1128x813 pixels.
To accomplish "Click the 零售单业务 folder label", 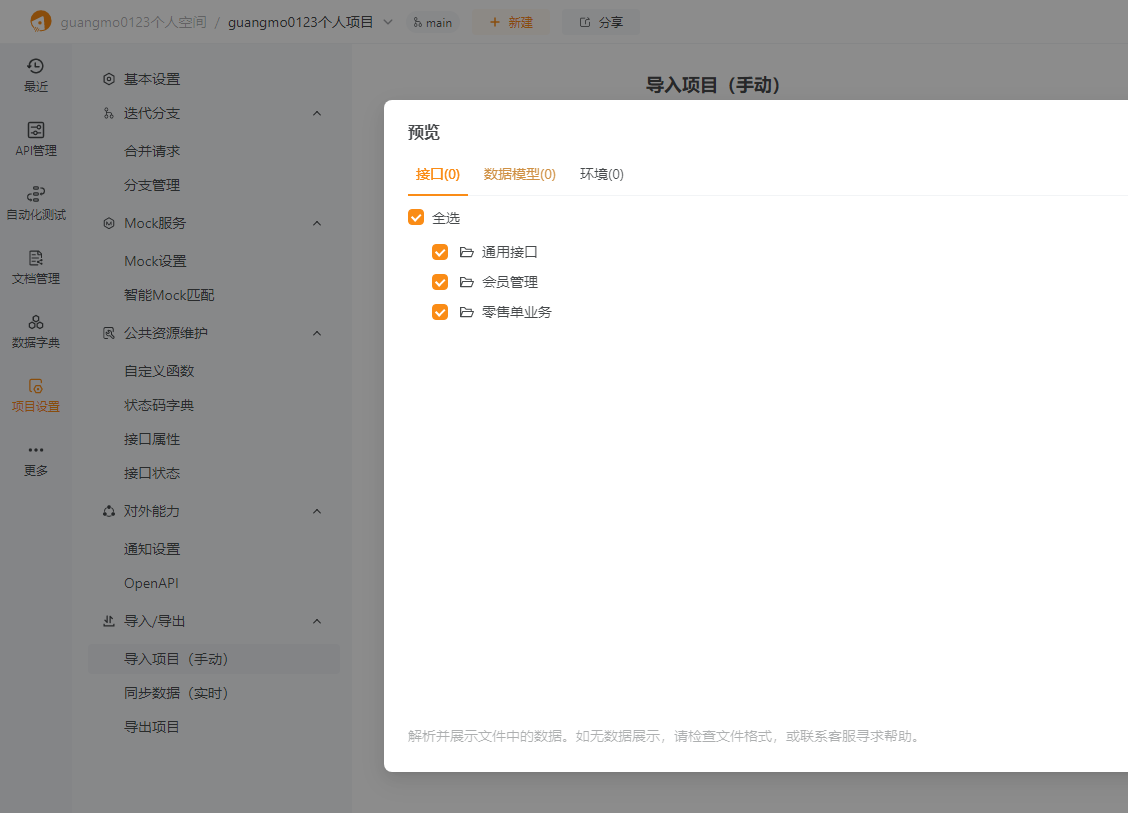I will click(x=517, y=312).
